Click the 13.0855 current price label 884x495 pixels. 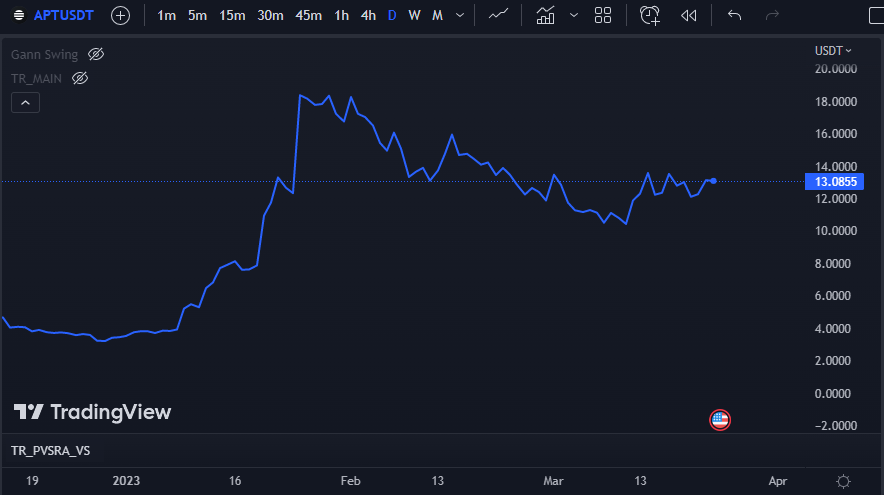834,182
